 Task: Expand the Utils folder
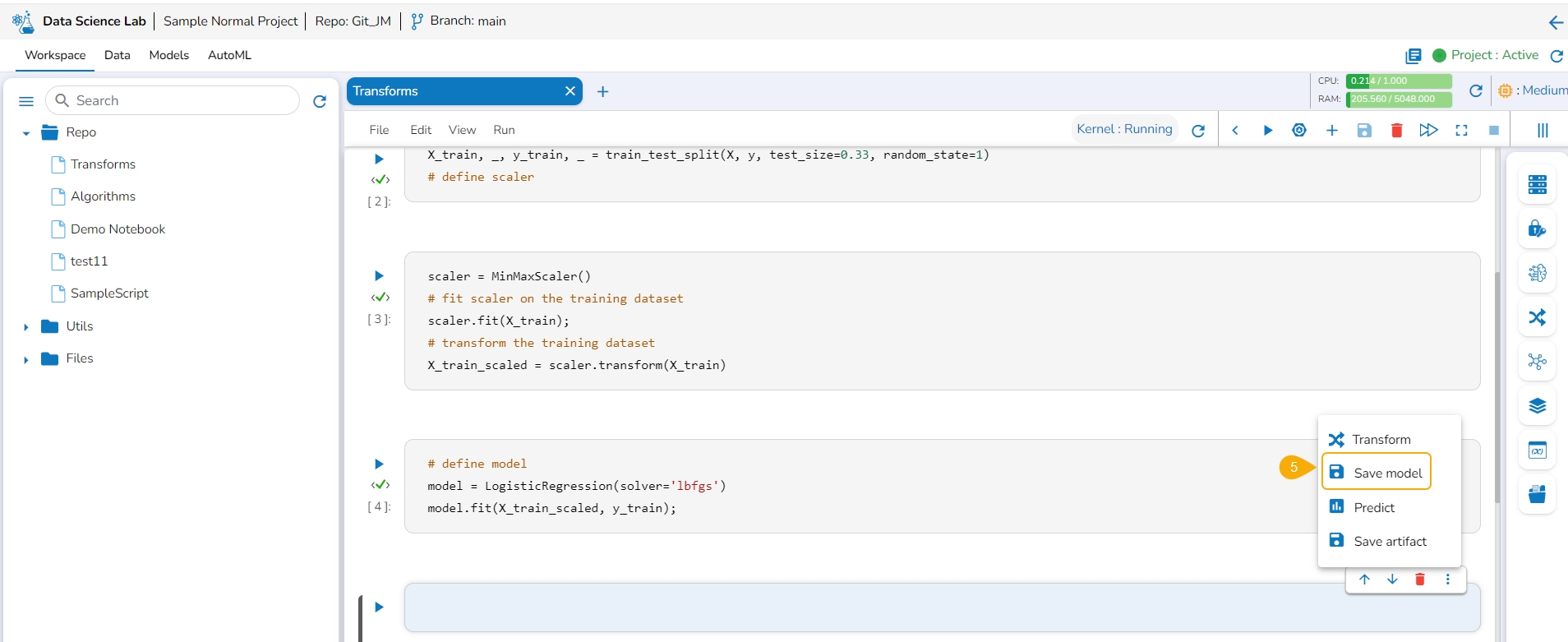click(x=26, y=327)
